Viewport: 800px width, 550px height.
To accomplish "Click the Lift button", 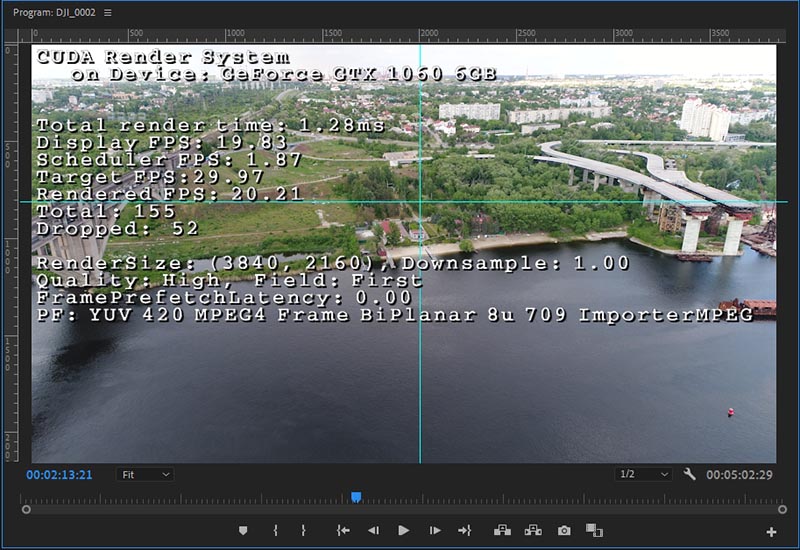I will click(x=501, y=531).
